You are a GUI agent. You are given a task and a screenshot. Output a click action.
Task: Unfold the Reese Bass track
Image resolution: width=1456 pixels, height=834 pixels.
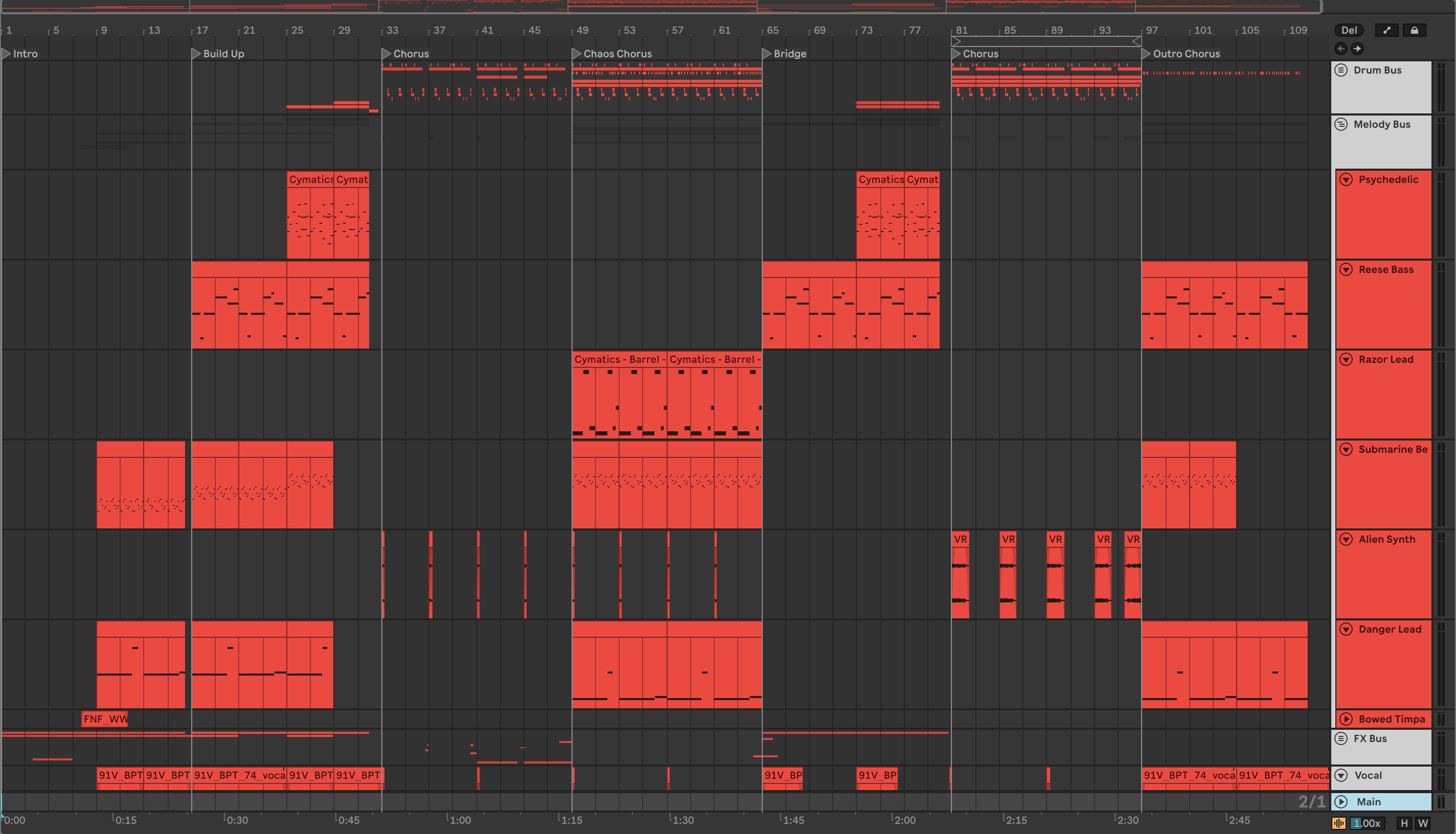pyautogui.click(x=1346, y=270)
